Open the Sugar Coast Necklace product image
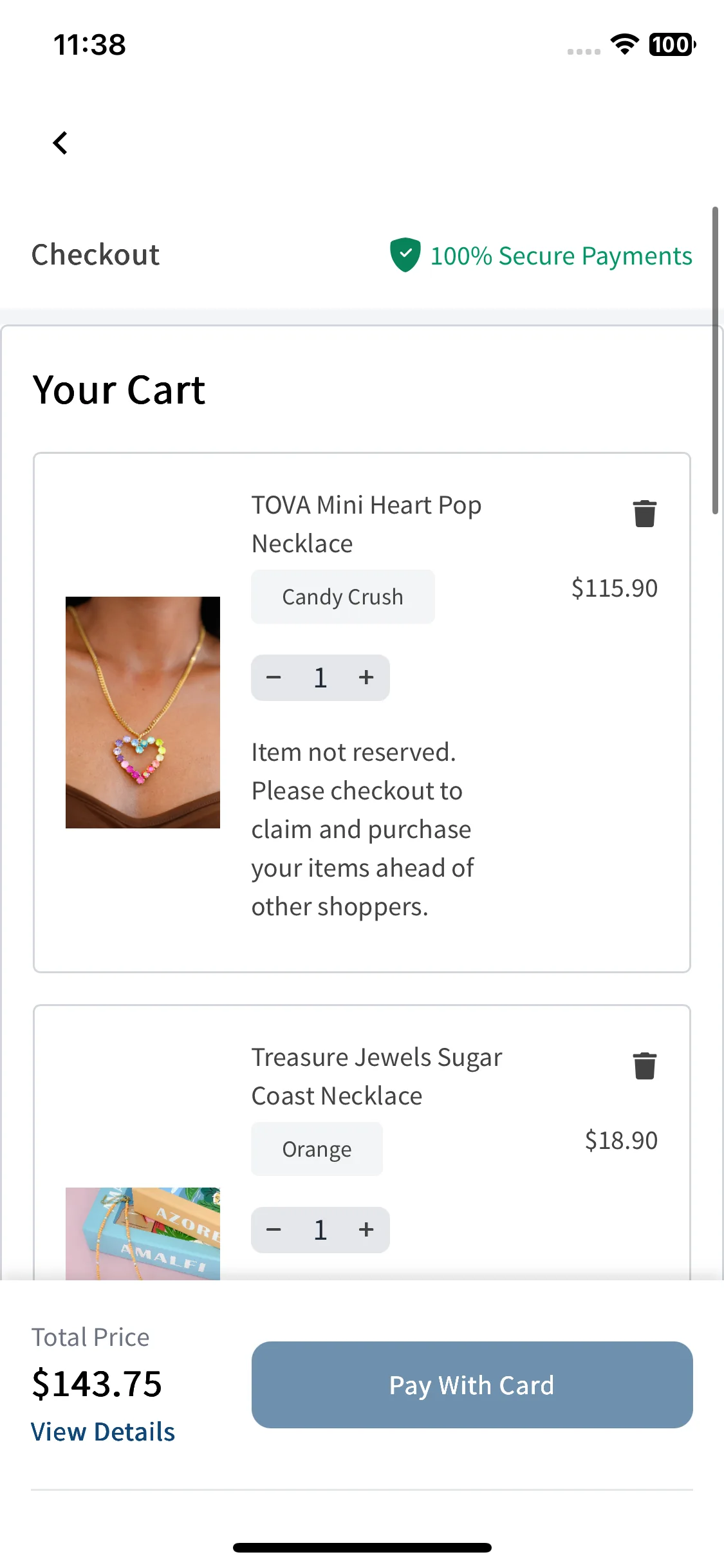Screen dimensions: 724x1568 pos(143,1233)
